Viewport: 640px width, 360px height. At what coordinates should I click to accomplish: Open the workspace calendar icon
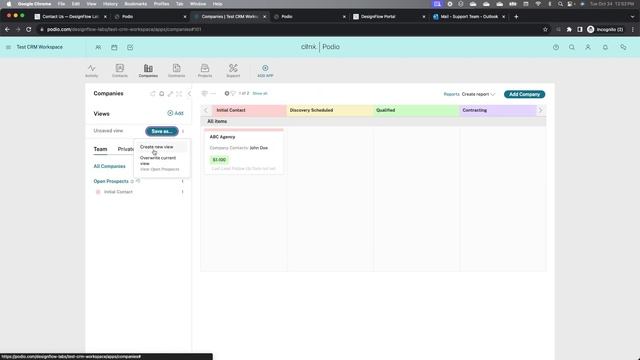pos(114,47)
